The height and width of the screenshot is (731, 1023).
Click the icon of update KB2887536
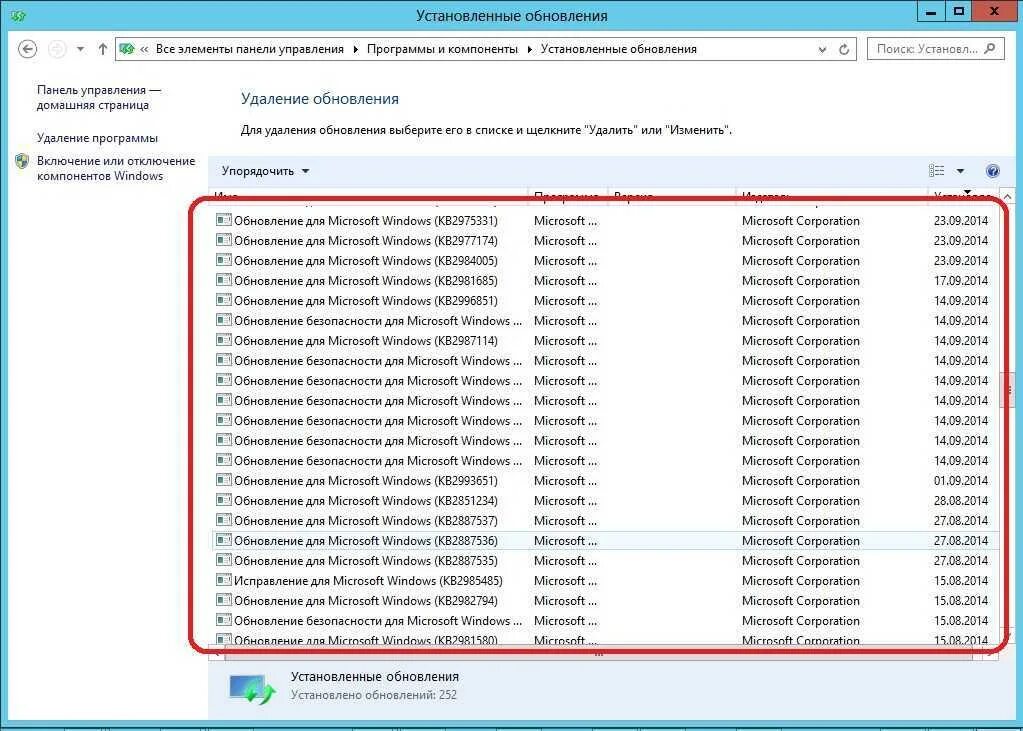coord(224,540)
